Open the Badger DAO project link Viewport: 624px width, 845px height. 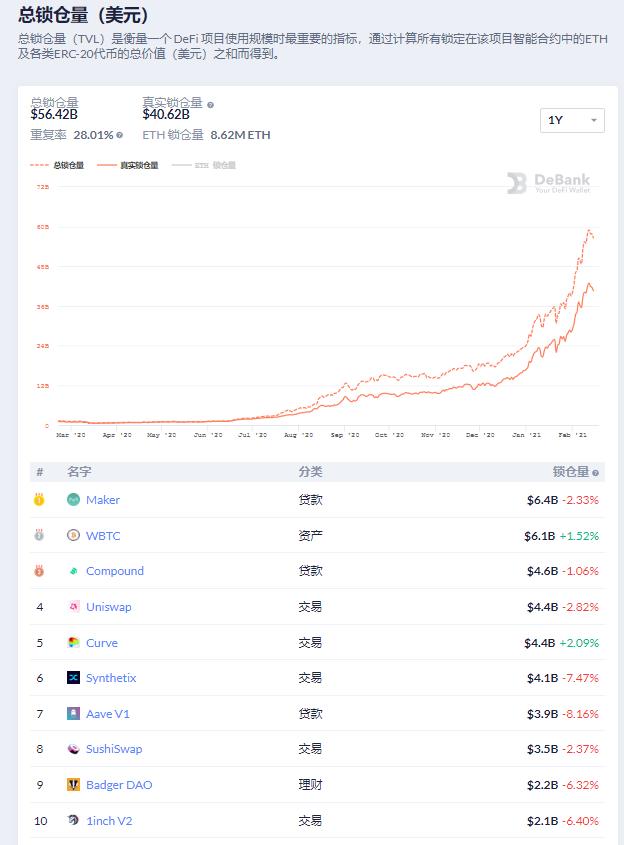[119, 785]
